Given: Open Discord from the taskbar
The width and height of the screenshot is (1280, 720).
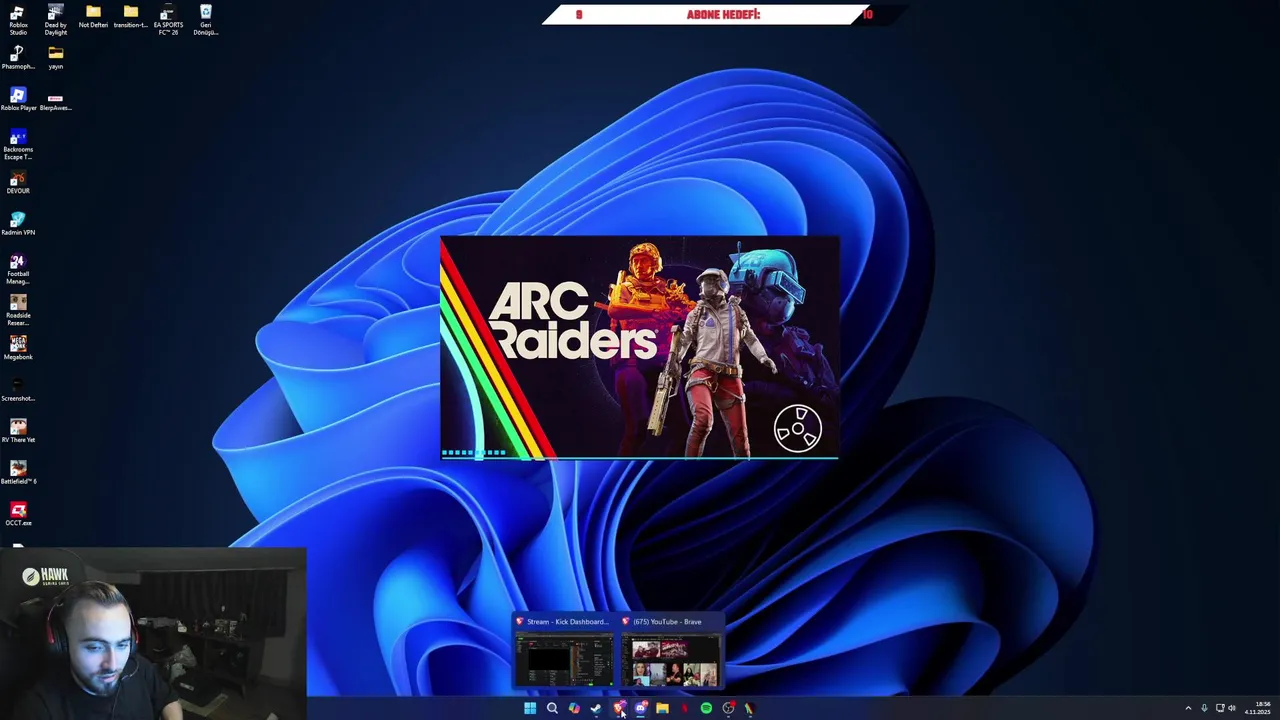Looking at the screenshot, I should 641,708.
